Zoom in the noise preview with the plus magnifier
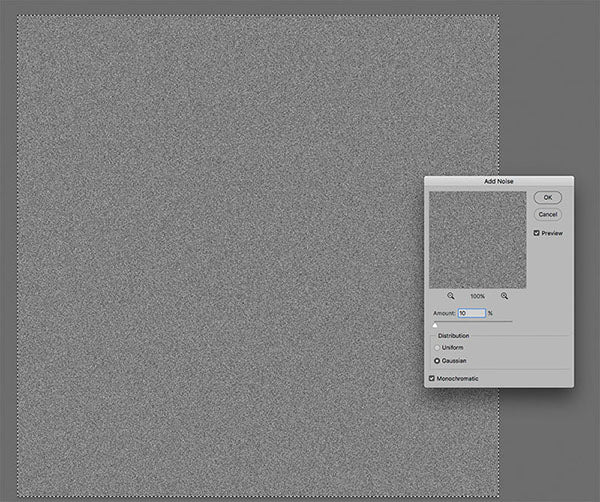600x502 pixels. point(504,296)
